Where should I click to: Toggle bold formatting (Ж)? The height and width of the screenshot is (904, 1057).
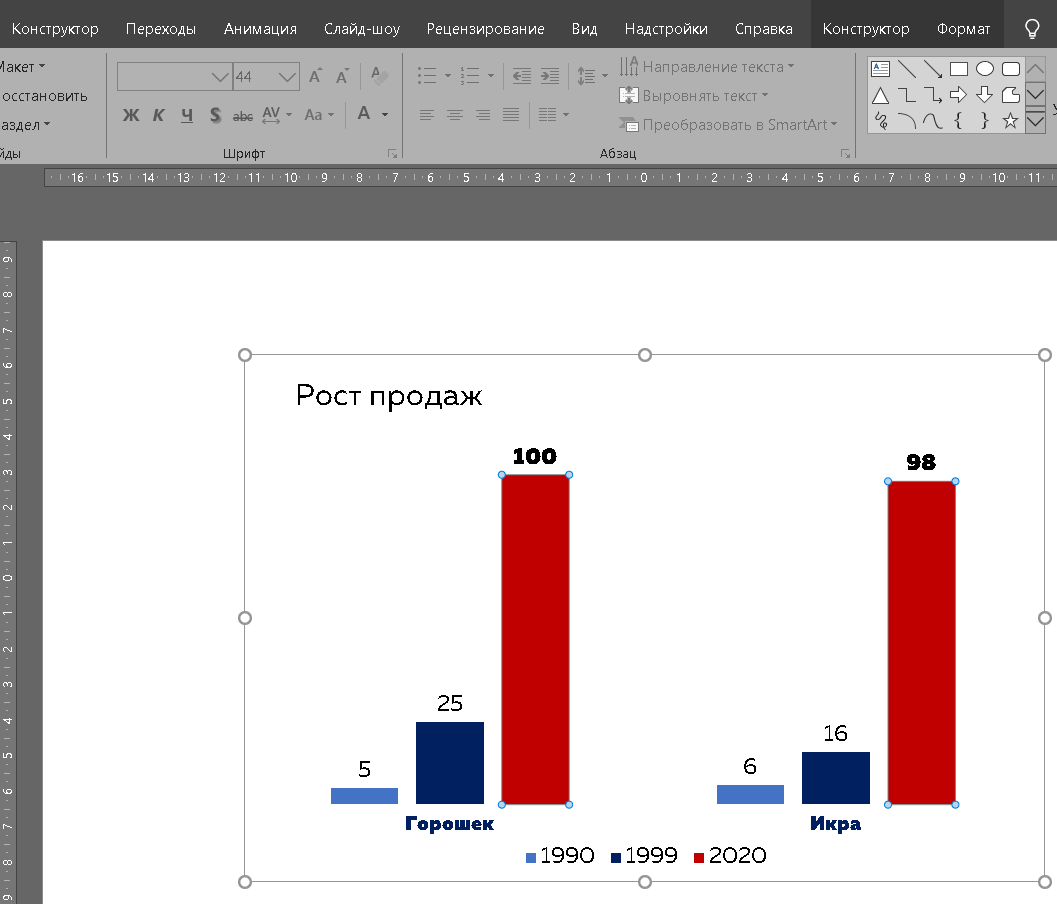point(131,115)
